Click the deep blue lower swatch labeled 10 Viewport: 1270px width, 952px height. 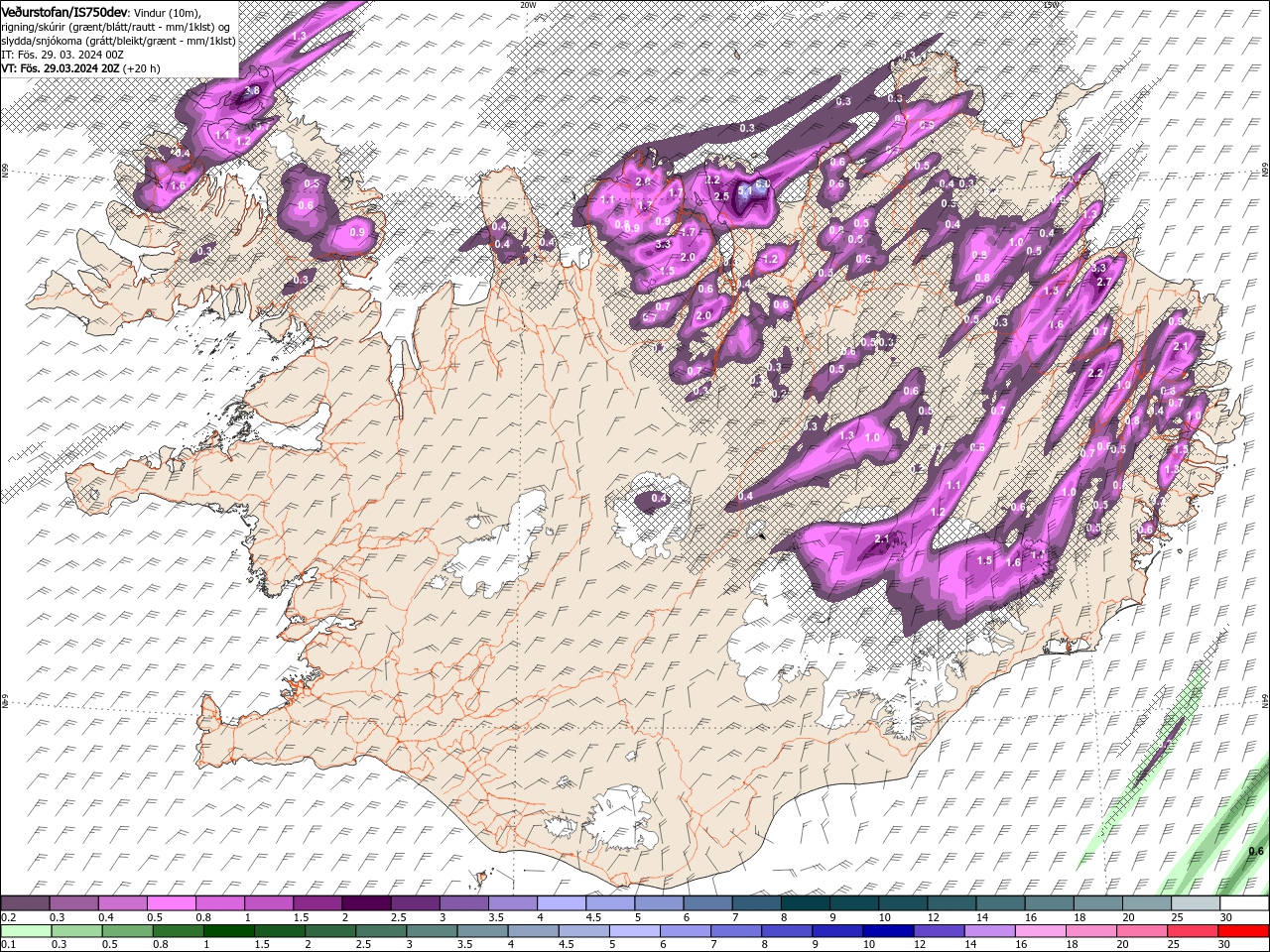point(887,931)
